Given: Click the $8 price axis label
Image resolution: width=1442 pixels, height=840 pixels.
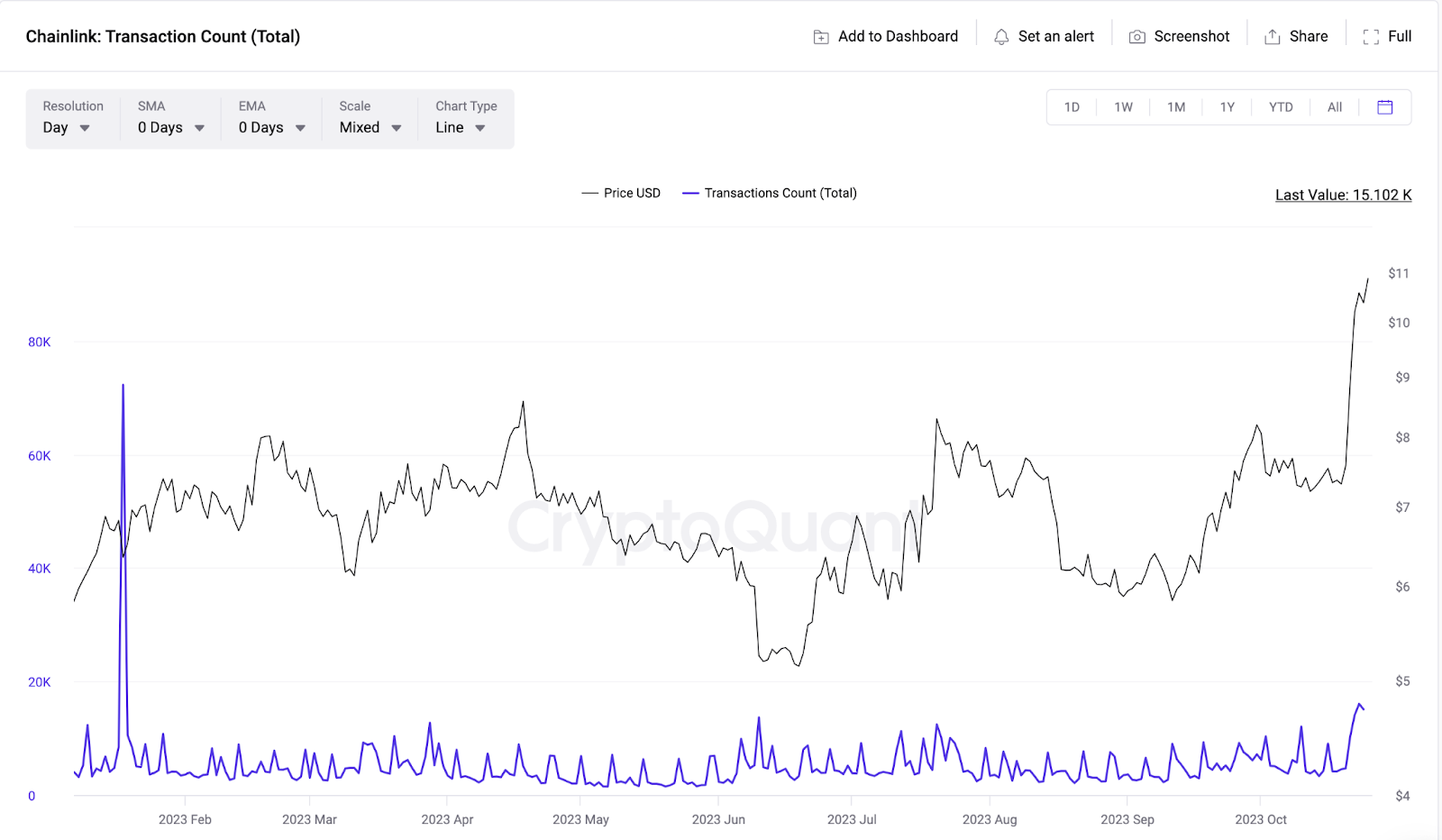Looking at the screenshot, I should (x=1402, y=437).
